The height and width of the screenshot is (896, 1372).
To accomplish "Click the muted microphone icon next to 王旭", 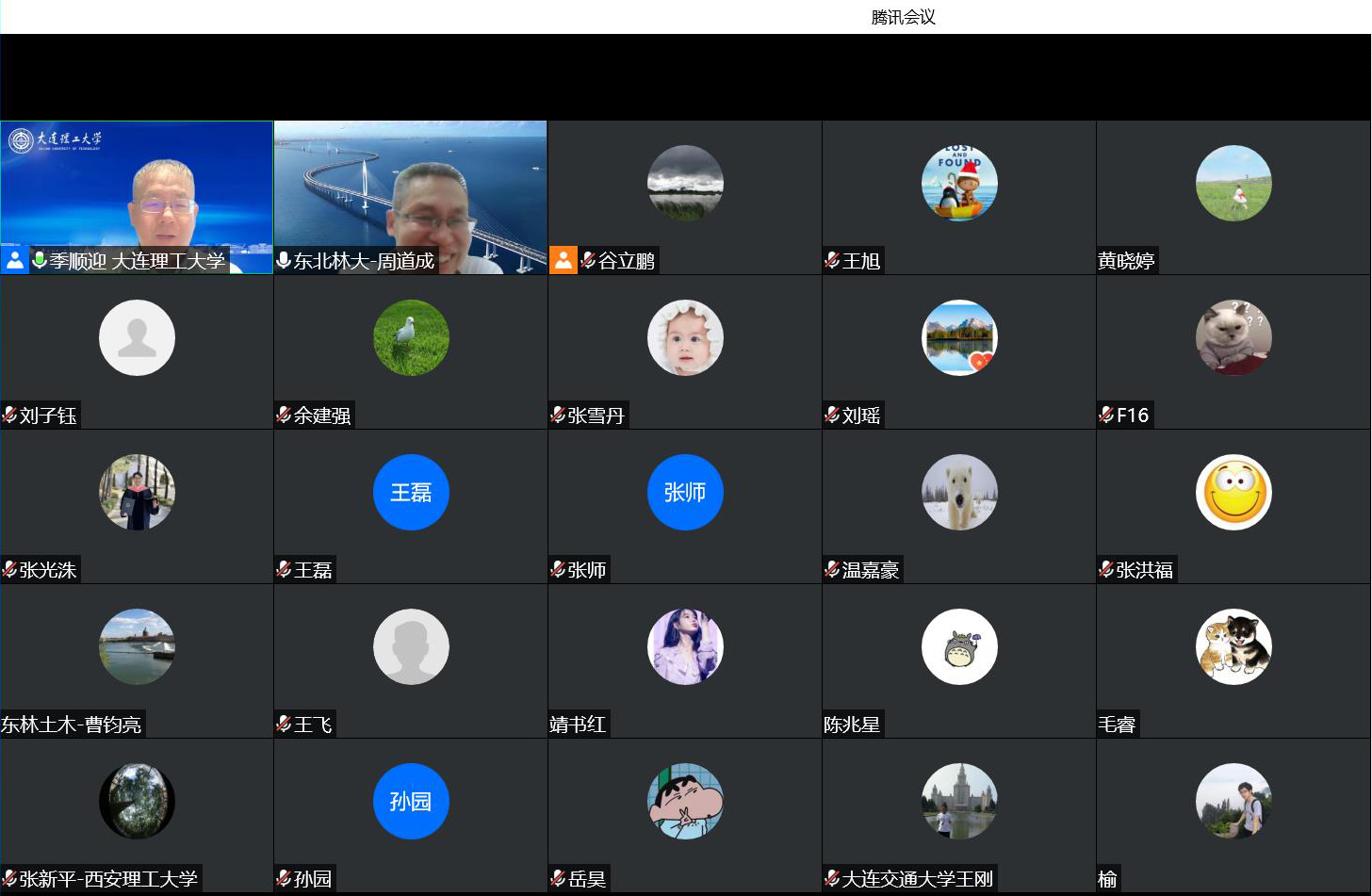I will click(x=832, y=260).
